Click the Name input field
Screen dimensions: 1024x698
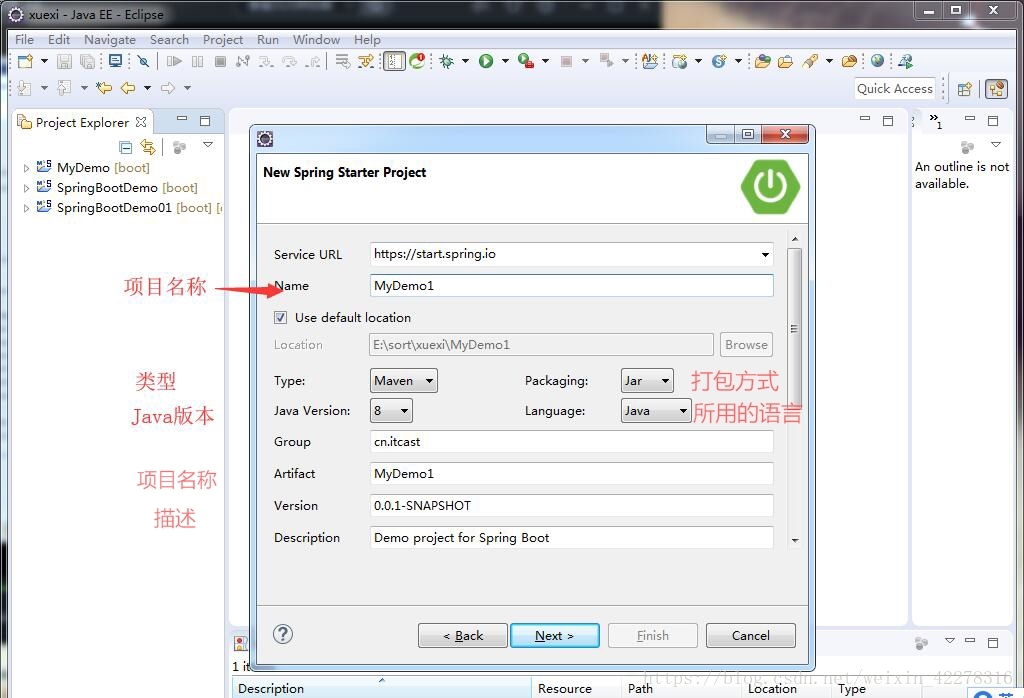(571, 286)
